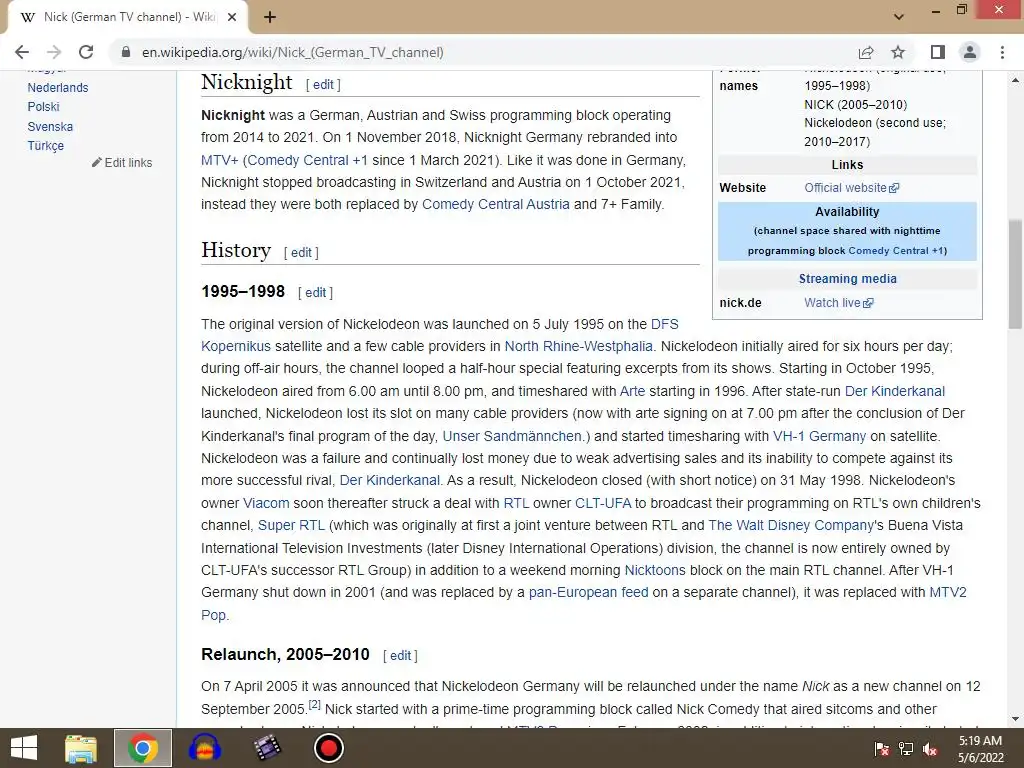The height and width of the screenshot is (768, 1024).
Task: Open the Comedy Central Austria link
Action: tap(496, 204)
